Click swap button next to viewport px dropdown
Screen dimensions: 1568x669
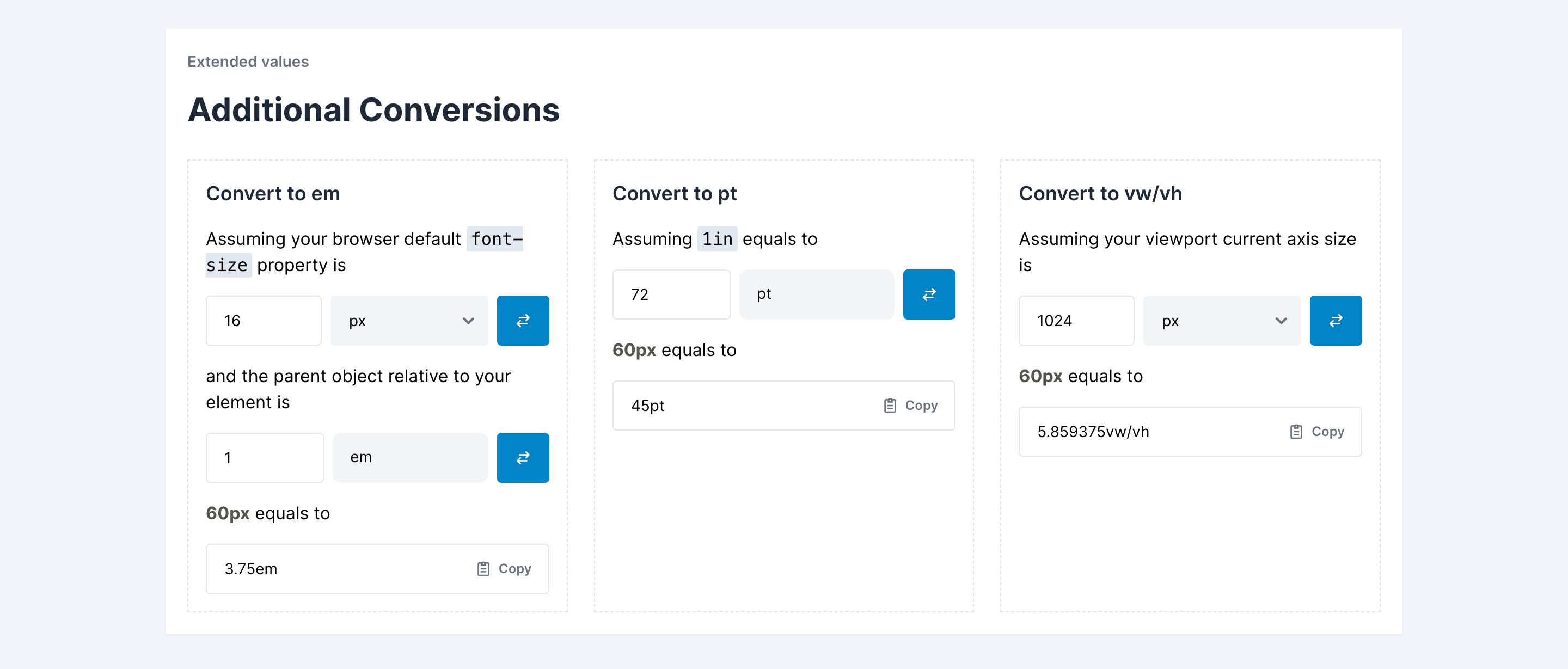point(1336,321)
